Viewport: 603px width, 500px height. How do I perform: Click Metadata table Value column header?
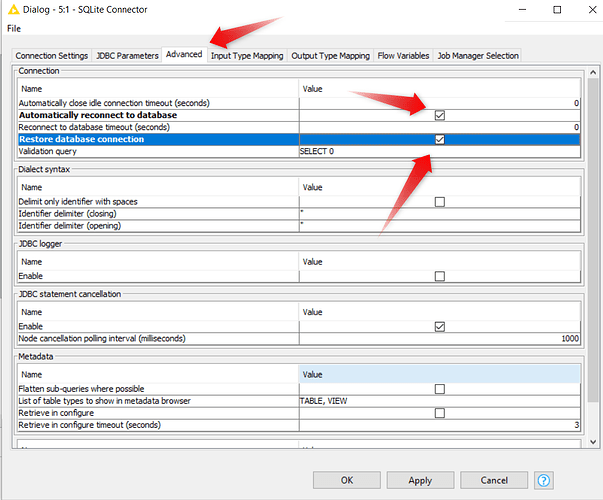click(440, 374)
